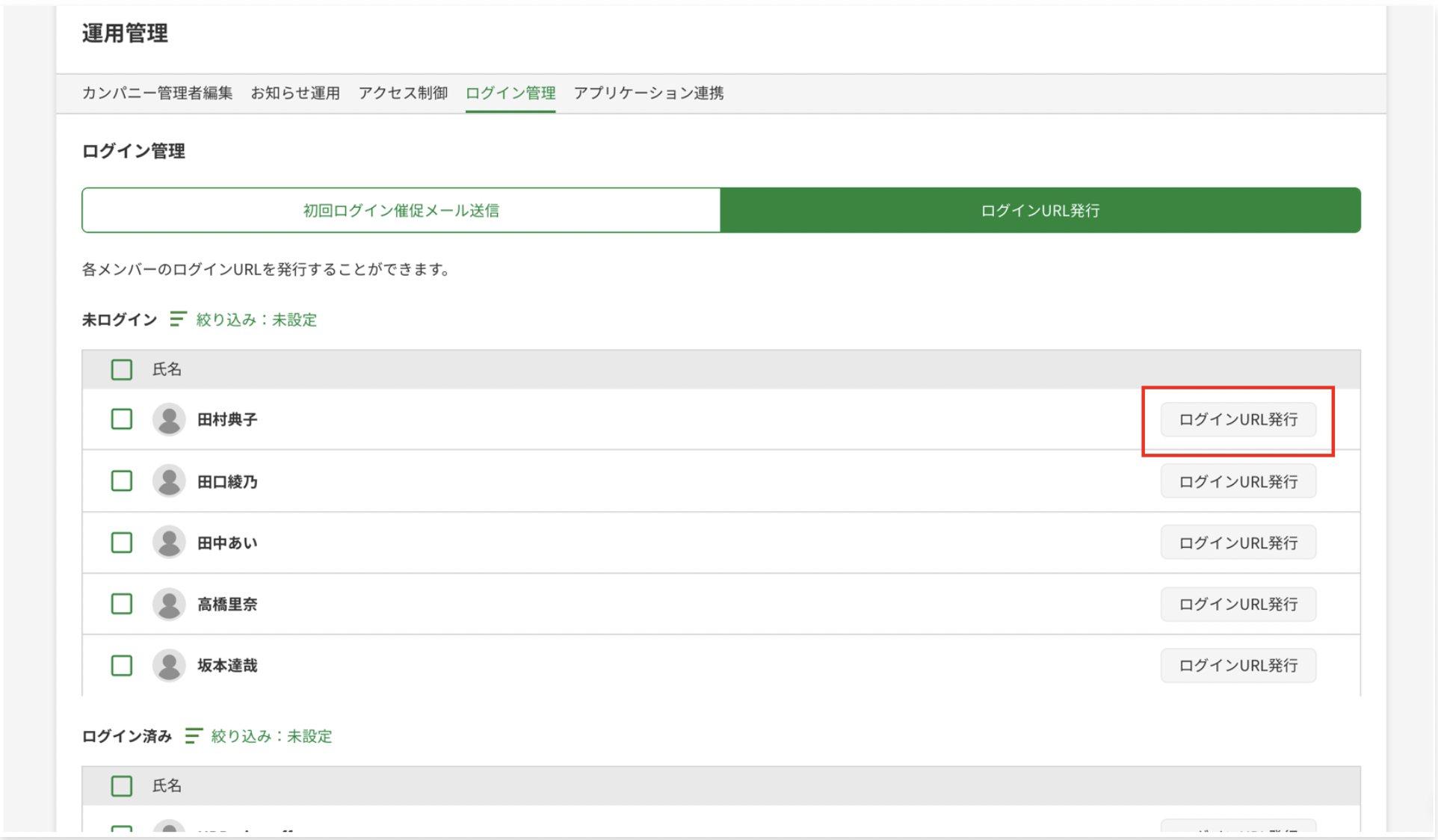The image size is (1438, 840).
Task: Click avatar icon of 高橋里奈
Action: [169, 604]
